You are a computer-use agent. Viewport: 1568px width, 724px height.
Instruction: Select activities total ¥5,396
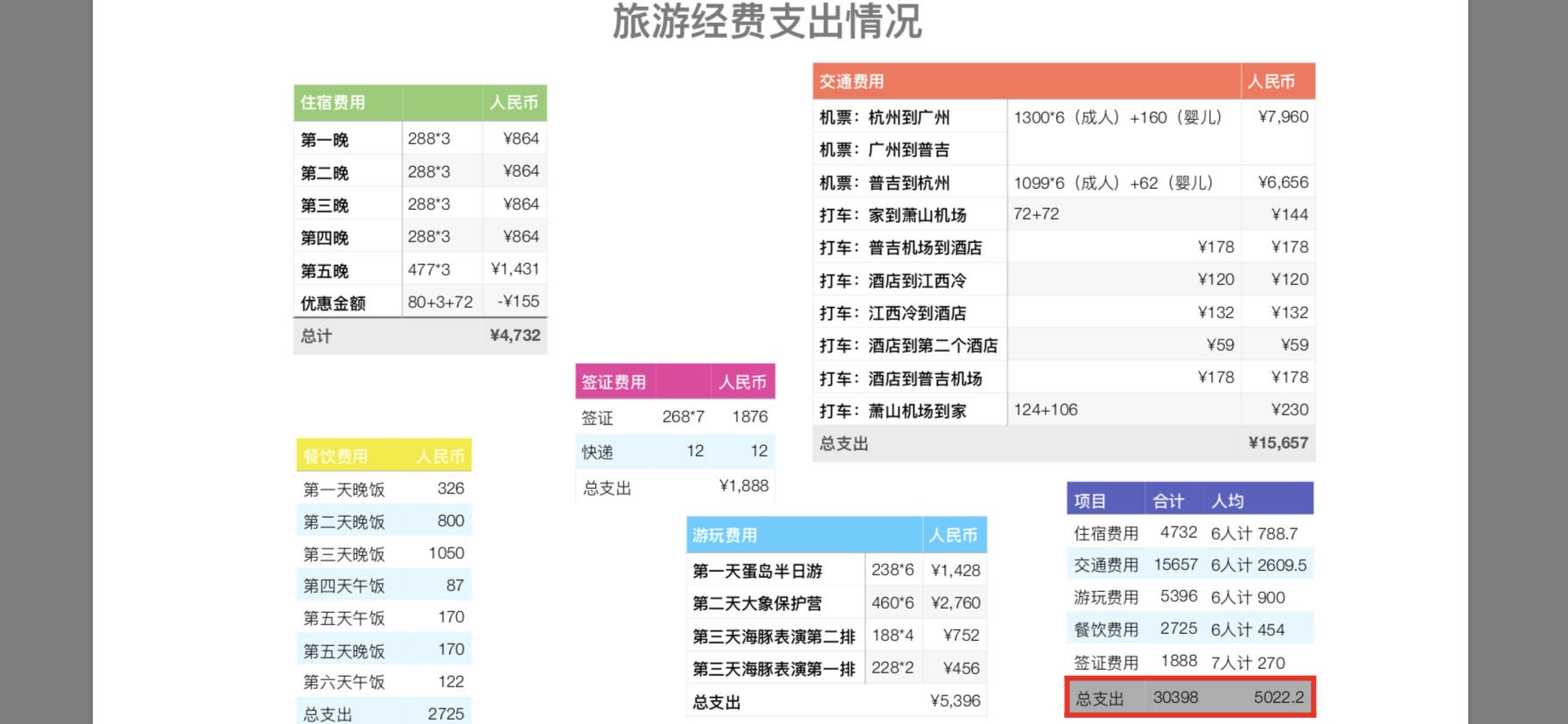pos(955,701)
